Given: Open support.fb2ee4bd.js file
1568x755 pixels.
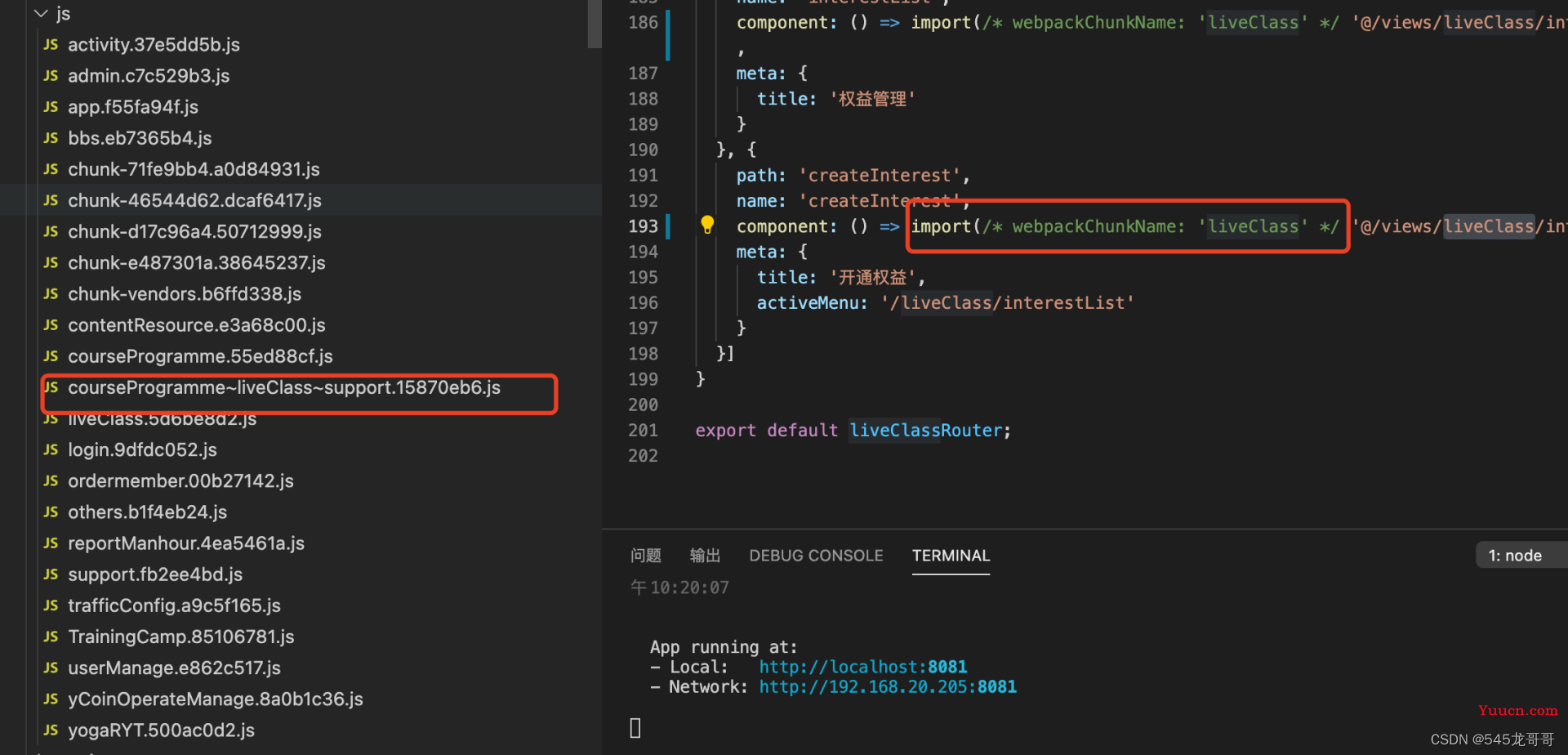Looking at the screenshot, I should (x=155, y=574).
